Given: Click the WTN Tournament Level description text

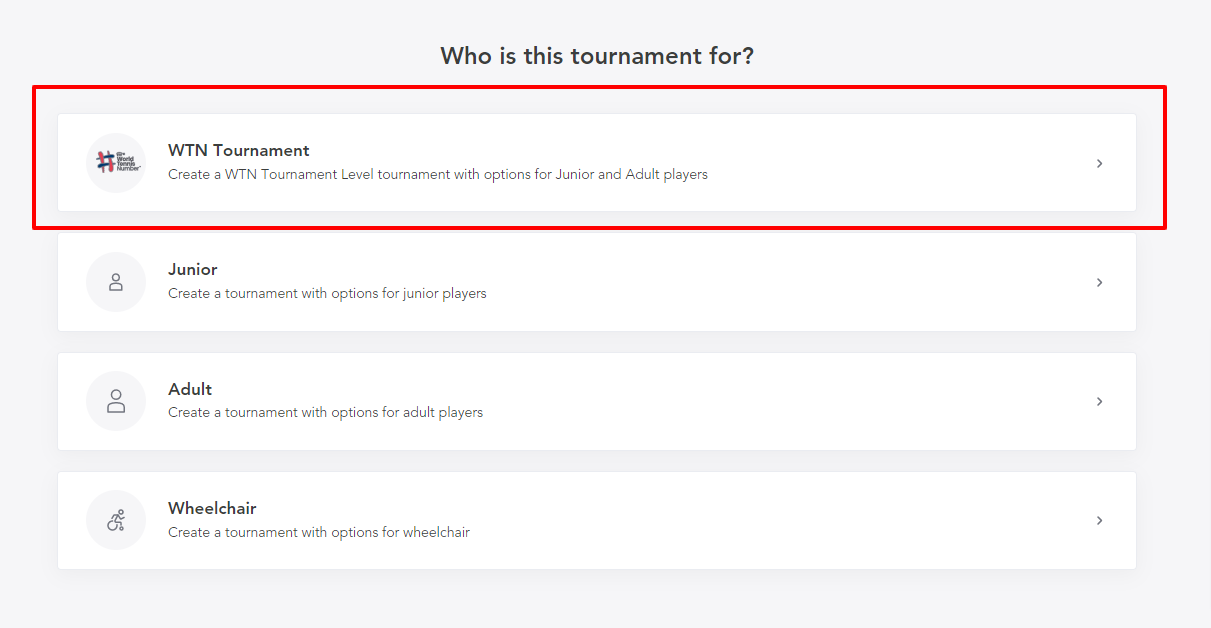Looking at the screenshot, I should (x=438, y=174).
